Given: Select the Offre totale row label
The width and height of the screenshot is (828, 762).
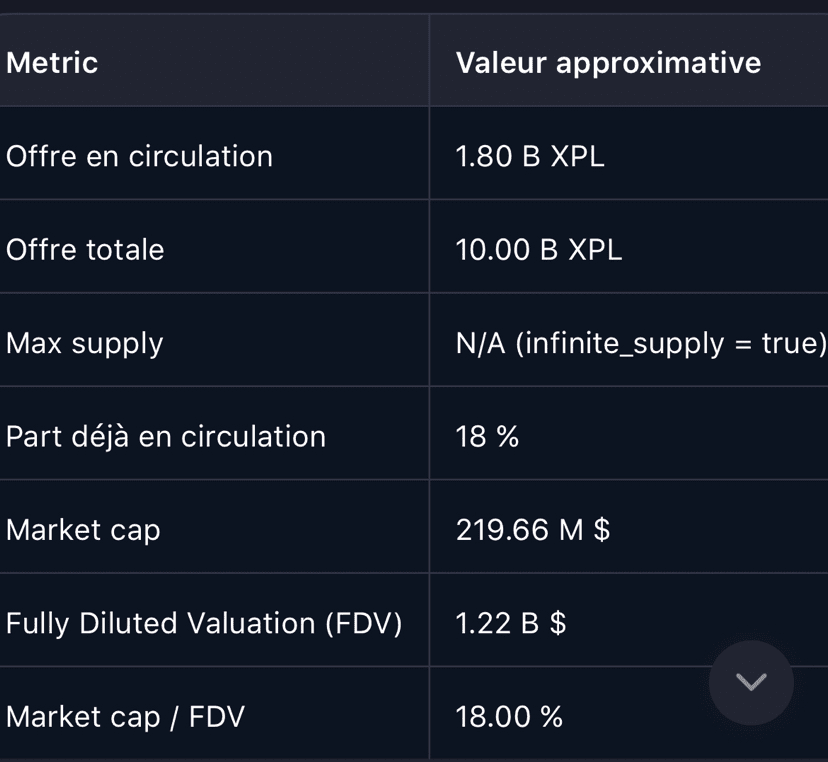Looking at the screenshot, I should pos(85,249).
